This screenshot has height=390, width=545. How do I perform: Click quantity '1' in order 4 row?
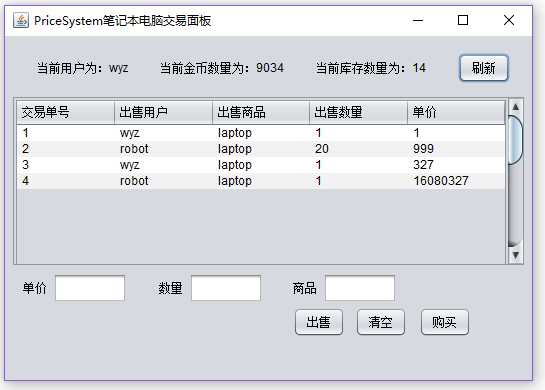coord(358,181)
